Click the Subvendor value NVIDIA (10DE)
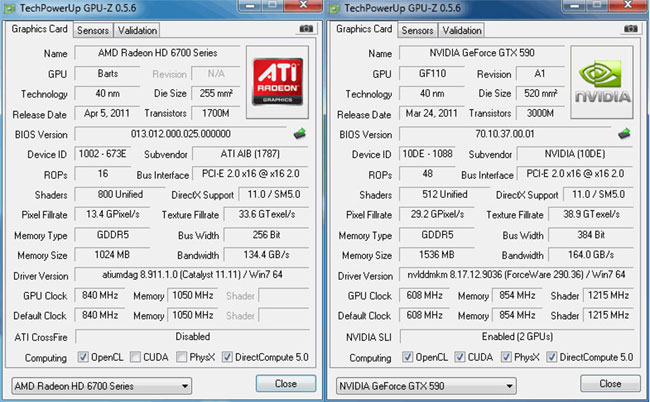 (x=575, y=154)
